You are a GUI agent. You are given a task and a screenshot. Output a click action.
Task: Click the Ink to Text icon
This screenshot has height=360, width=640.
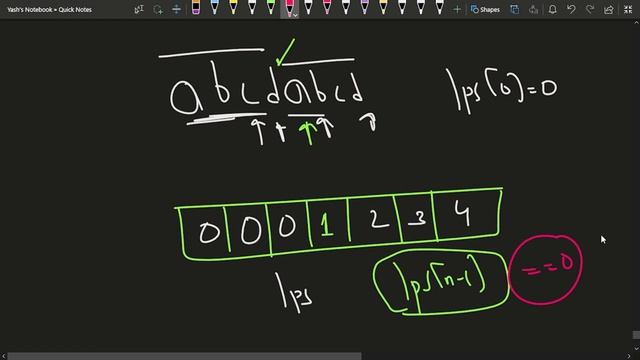click(533, 9)
